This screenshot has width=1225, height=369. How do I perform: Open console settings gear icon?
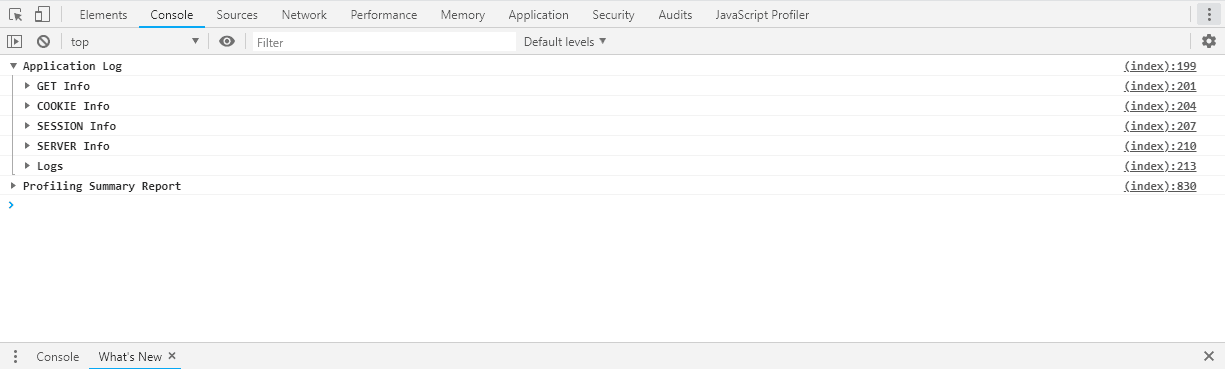click(1209, 41)
